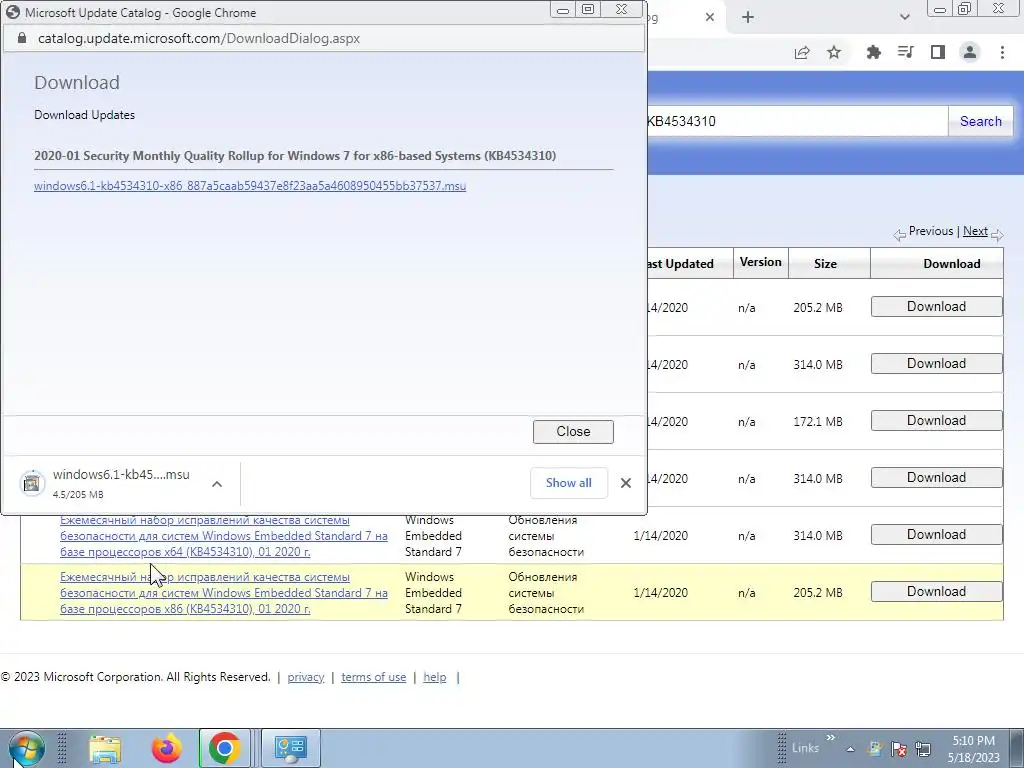Click Download for the 172.1 MB update
This screenshot has width=1024, height=768.
point(936,421)
